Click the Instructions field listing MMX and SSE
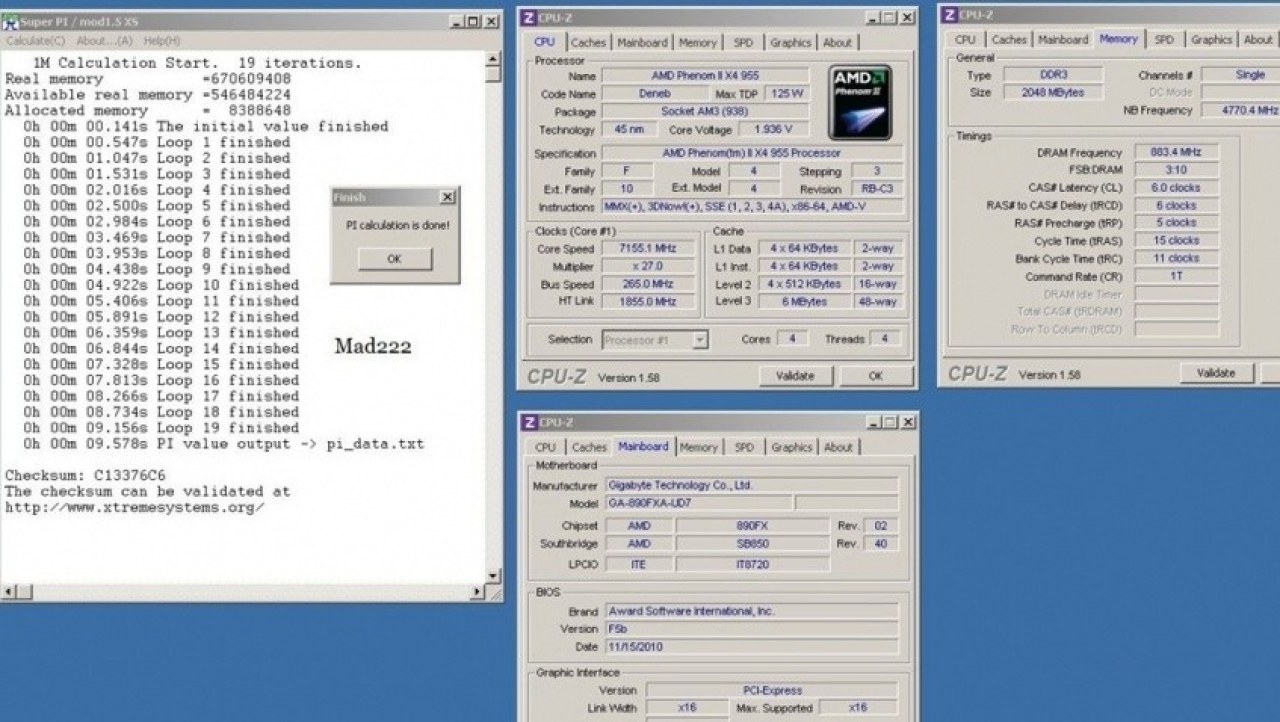Viewport: 1280px width, 722px height. click(751, 207)
